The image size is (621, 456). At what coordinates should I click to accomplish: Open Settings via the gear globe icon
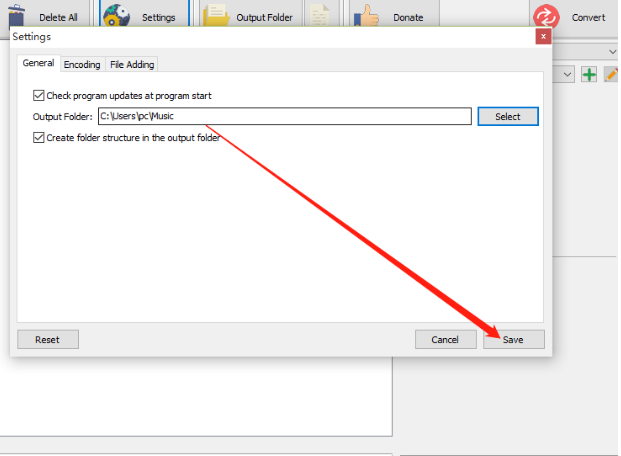(x=116, y=15)
